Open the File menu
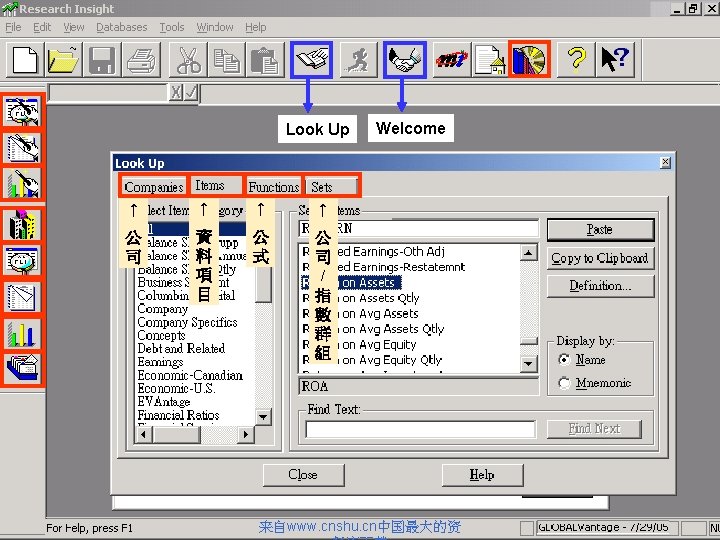This screenshot has width=720, height=540. [x=13, y=27]
